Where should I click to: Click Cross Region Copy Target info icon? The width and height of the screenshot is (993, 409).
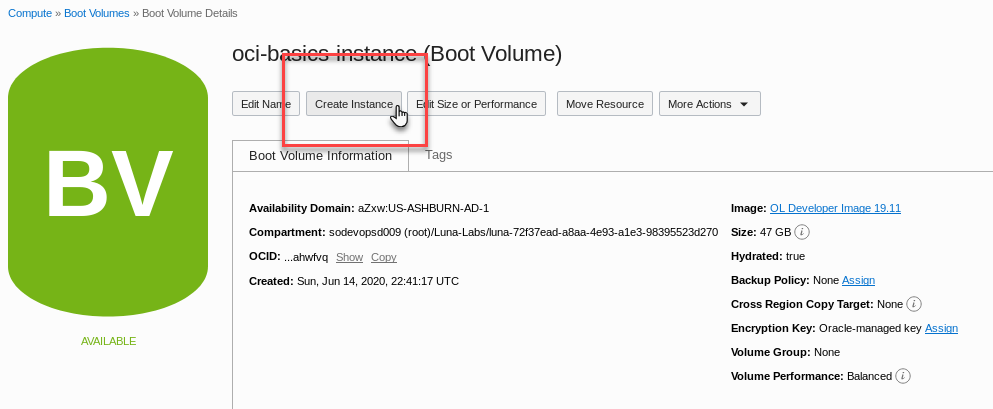913,304
